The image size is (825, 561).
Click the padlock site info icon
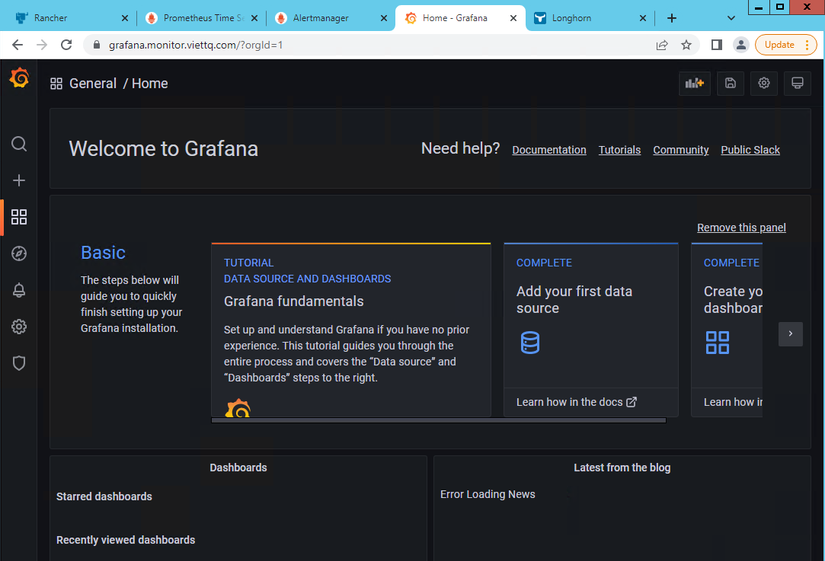click(x=97, y=45)
